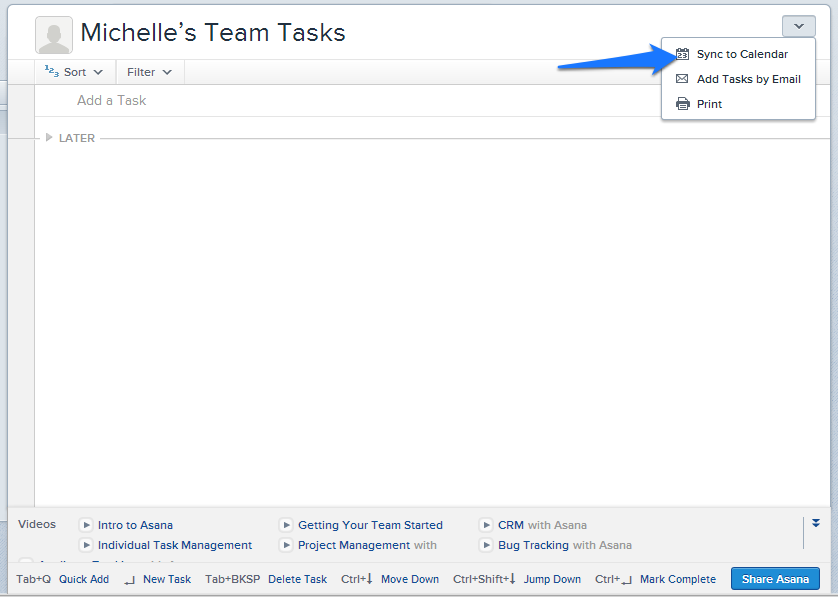Play the Getting Your Team Started video icon
Image resolution: width=838 pixels, height=597 pixels.
click(286, 525)
